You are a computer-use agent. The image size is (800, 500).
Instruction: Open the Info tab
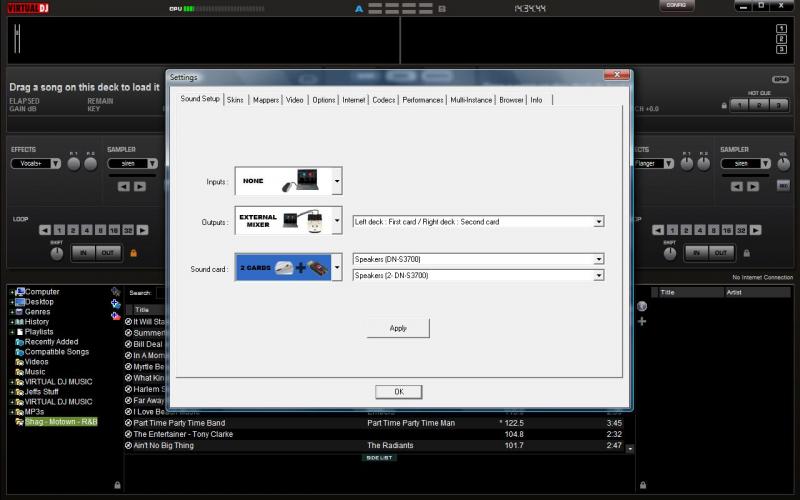click(536, 100)
